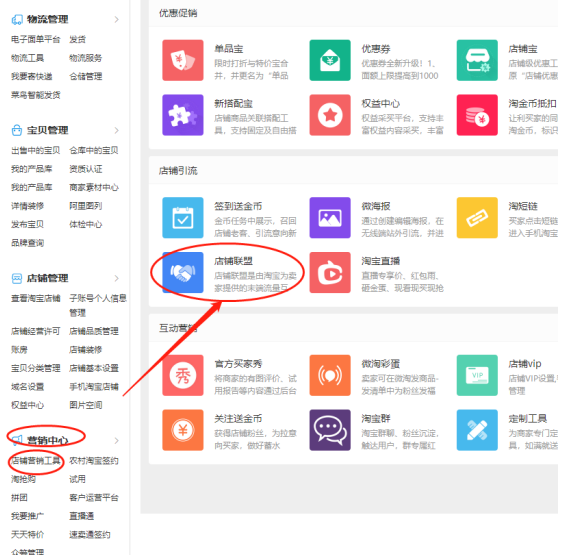
Task: Open 查看淘宝店铺 link
Action: (36, 298)
